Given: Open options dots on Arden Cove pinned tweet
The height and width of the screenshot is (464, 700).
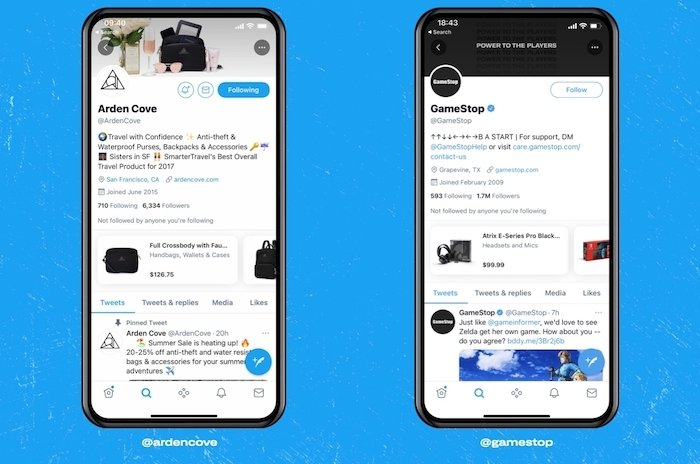Looking at the screenshot, I should tap(266, 333).
